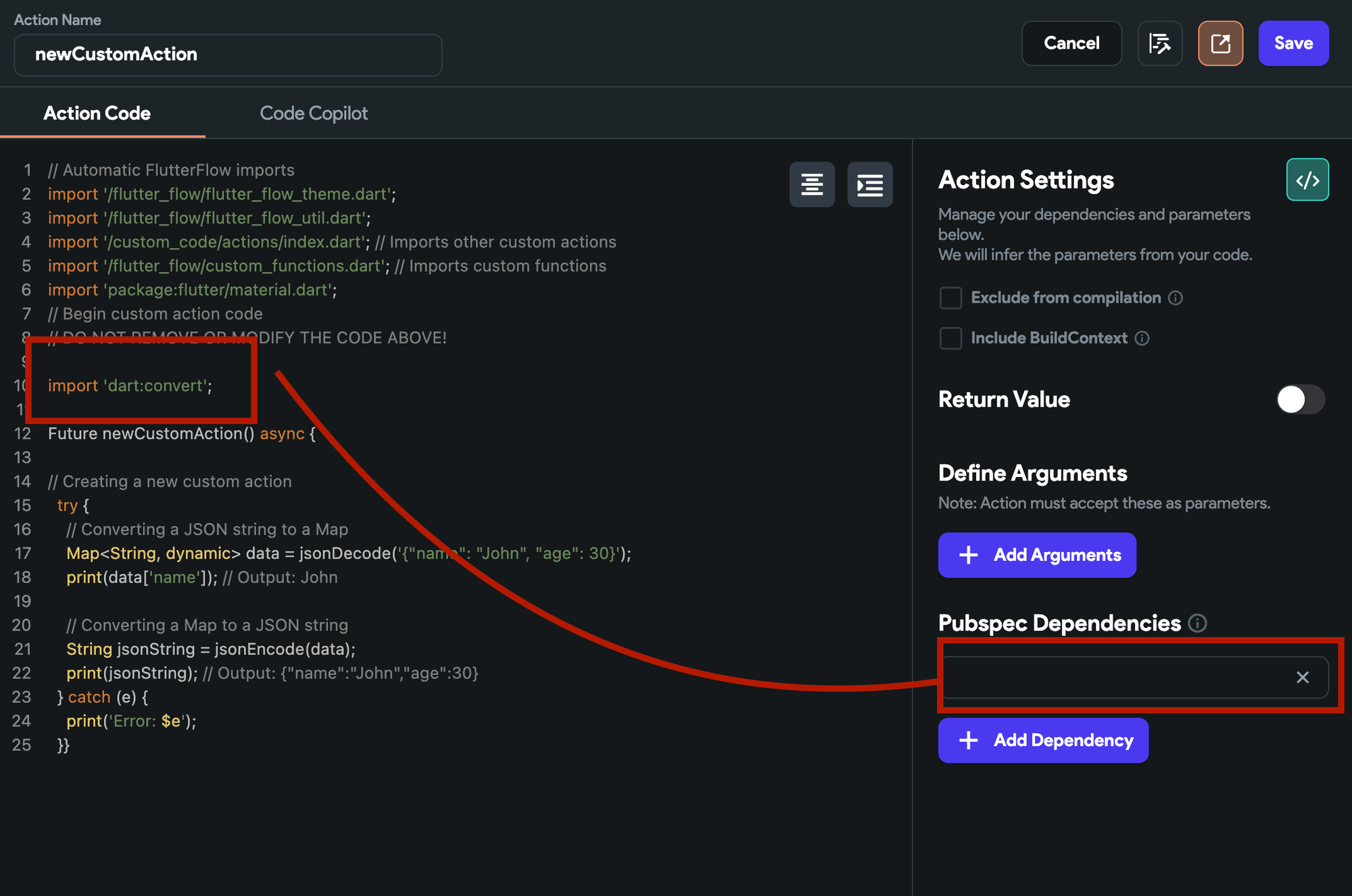Screen dimensions: 1352x896
Task: Click info icon next to Pubspec Dependencies
Action: pos(1197,623)
